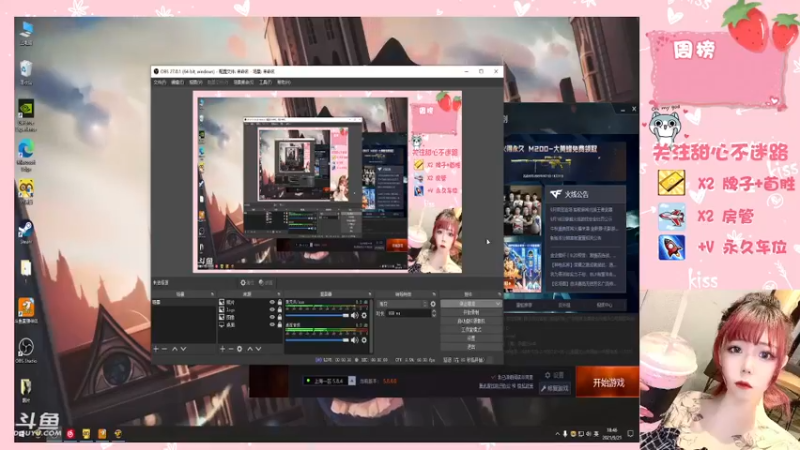
Task: Move the source up in the Sources panel
Action: point(250,349)
